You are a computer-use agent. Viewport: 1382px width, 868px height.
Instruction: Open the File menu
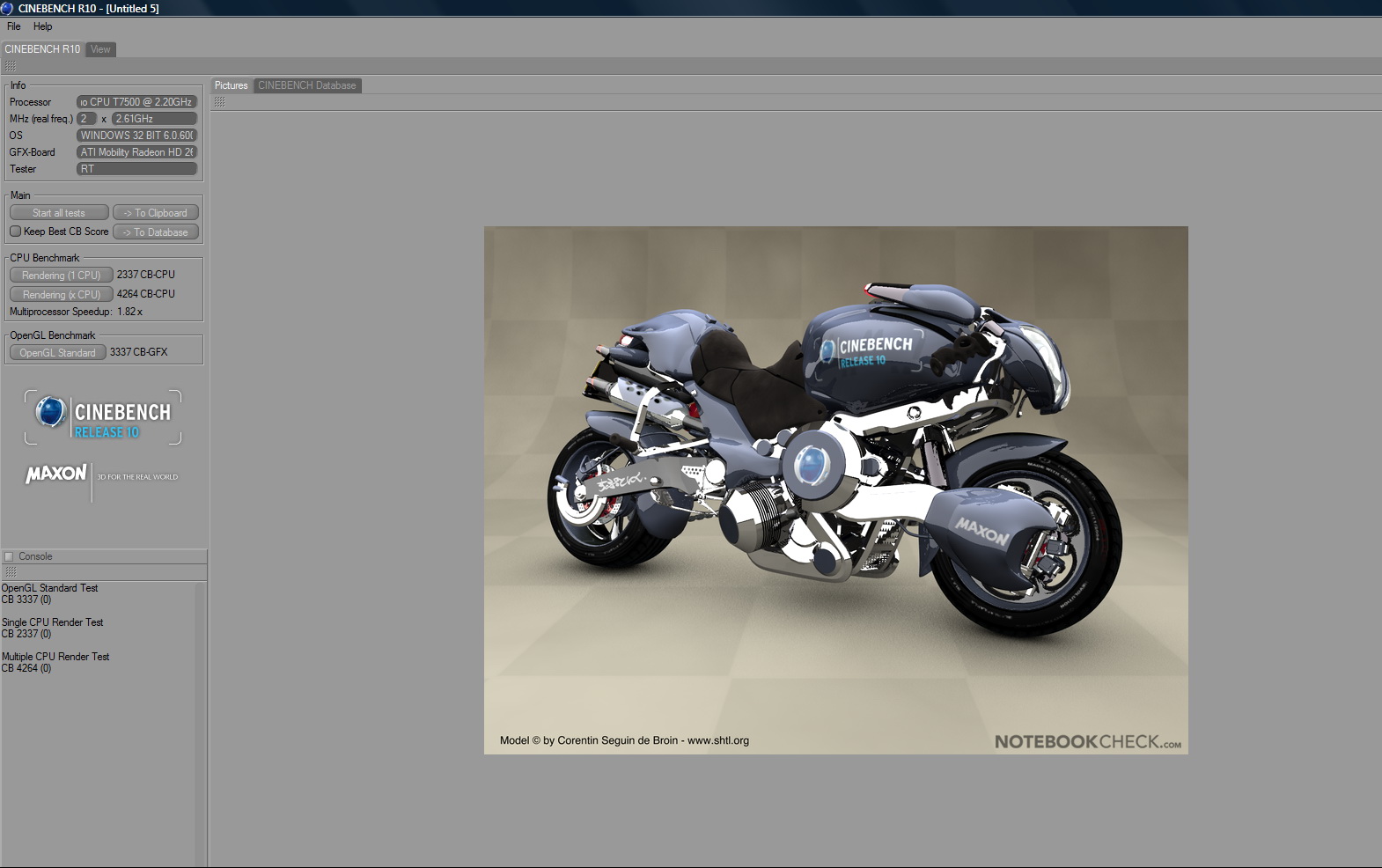point(14,26)
